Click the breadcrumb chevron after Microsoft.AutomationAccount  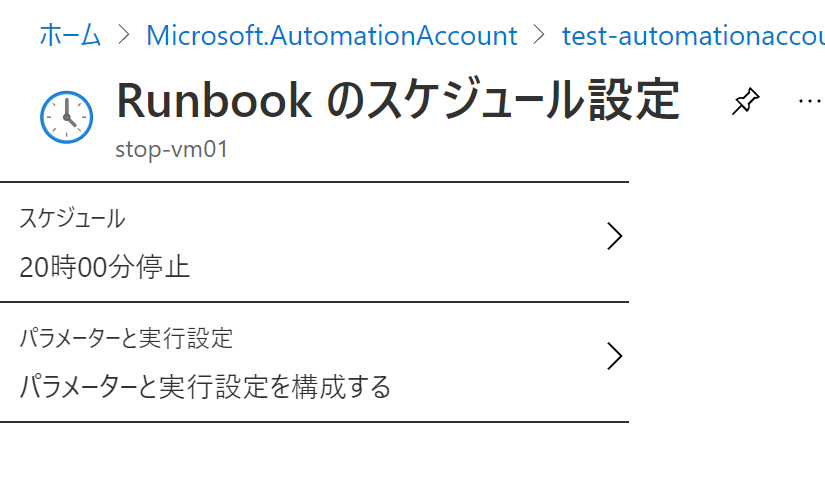coord(539,36)
